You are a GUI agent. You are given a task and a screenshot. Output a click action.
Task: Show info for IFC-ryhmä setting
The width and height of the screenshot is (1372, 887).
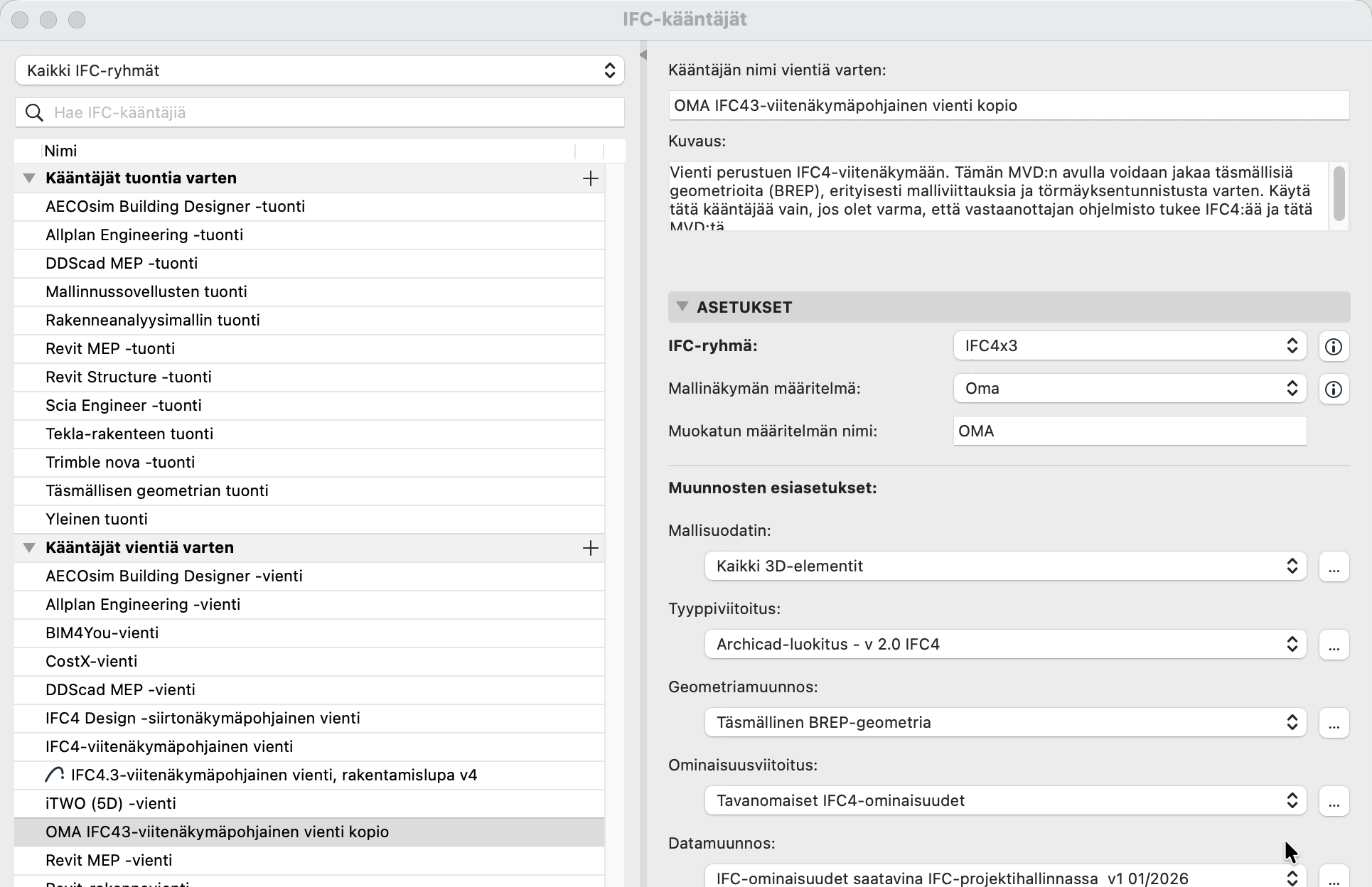1334,346
